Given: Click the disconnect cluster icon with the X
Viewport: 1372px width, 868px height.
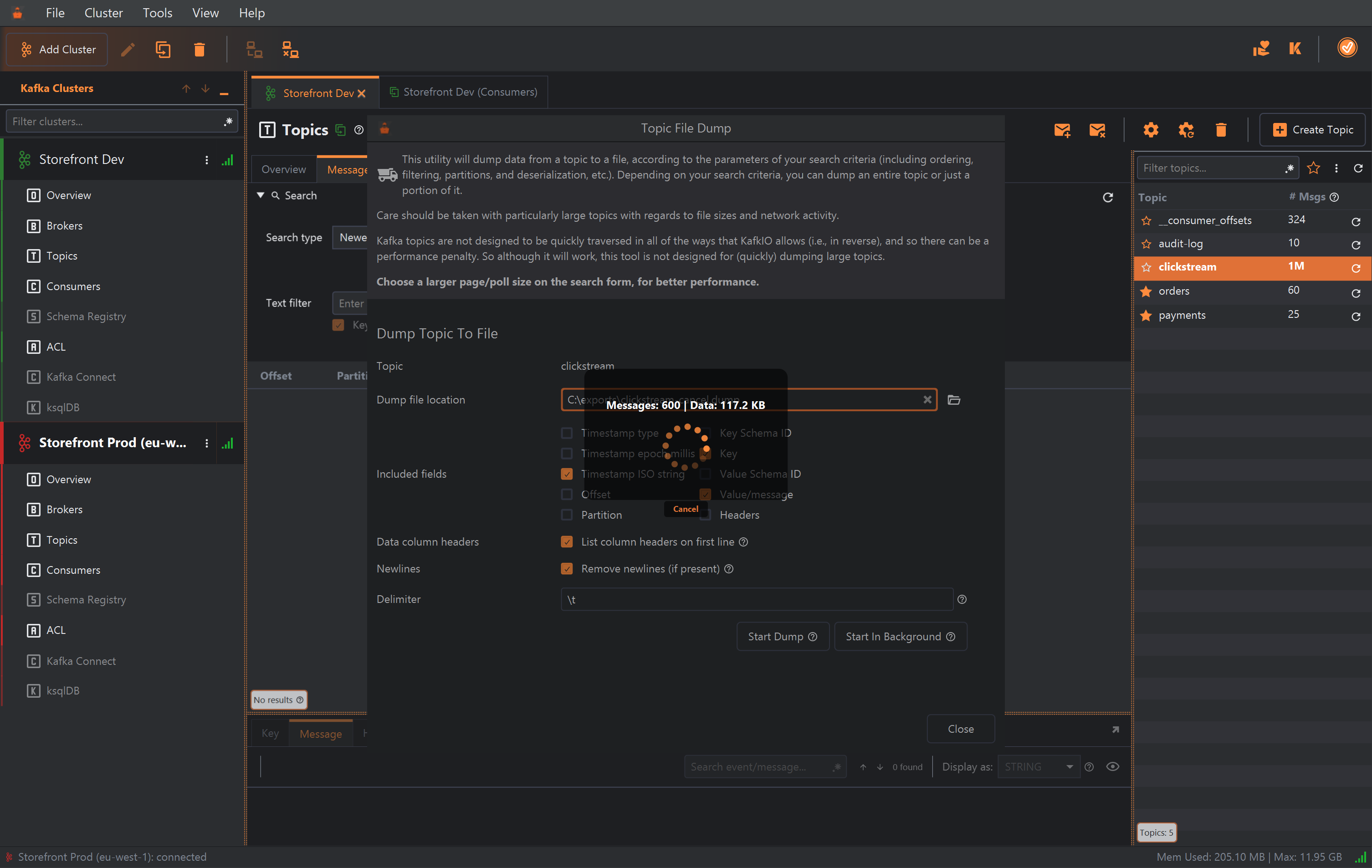Looking at the screenshot, I should coord(291,50).
